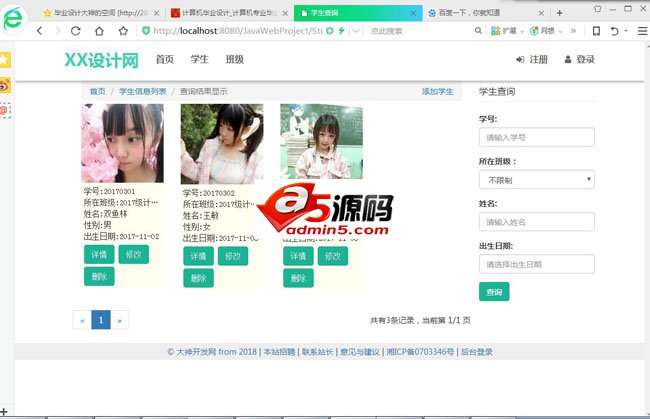The image size is (650, 419).
Task: Open the 出生日期 date picker field
Action: pyautogui.click(x=537, y=264)
